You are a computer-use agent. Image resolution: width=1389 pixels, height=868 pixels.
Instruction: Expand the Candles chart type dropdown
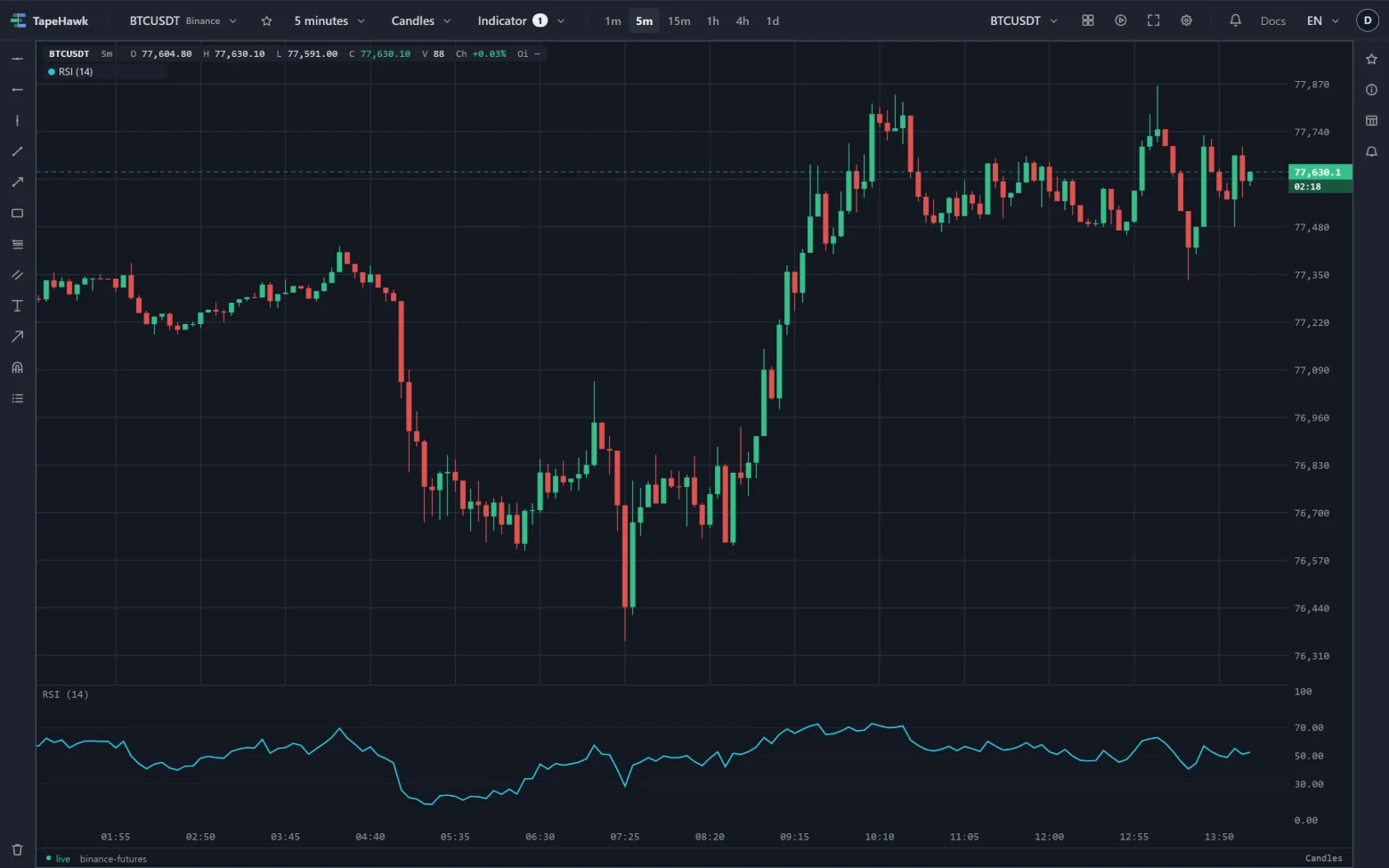(x=421, y=20)
